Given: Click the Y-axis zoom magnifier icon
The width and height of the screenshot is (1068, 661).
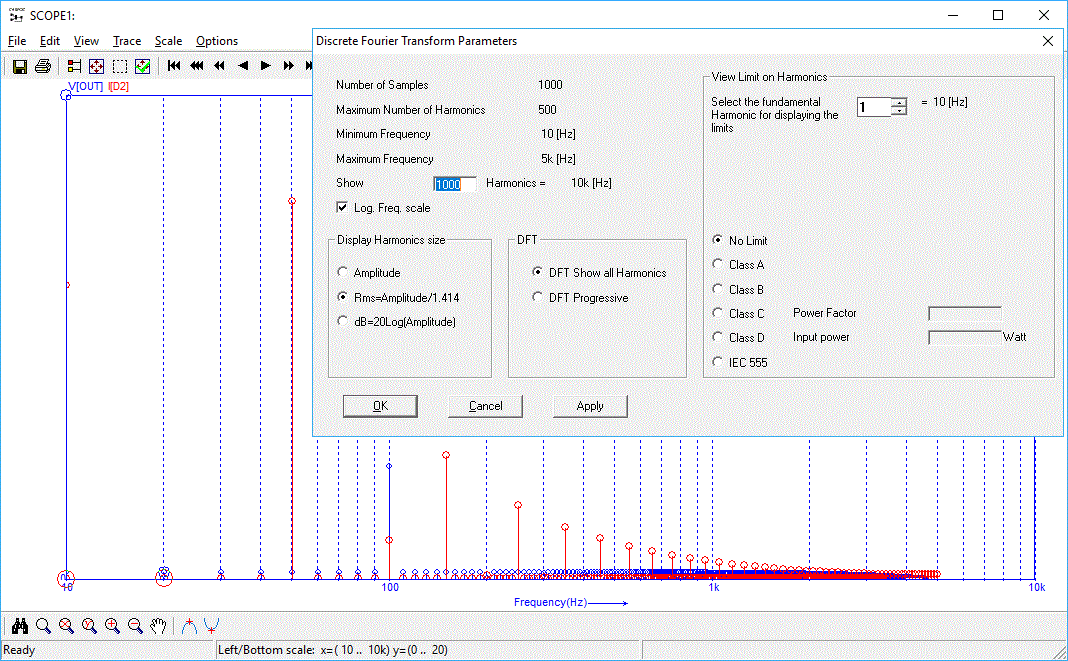Looking at the screenshot, I should click(89, 626).
